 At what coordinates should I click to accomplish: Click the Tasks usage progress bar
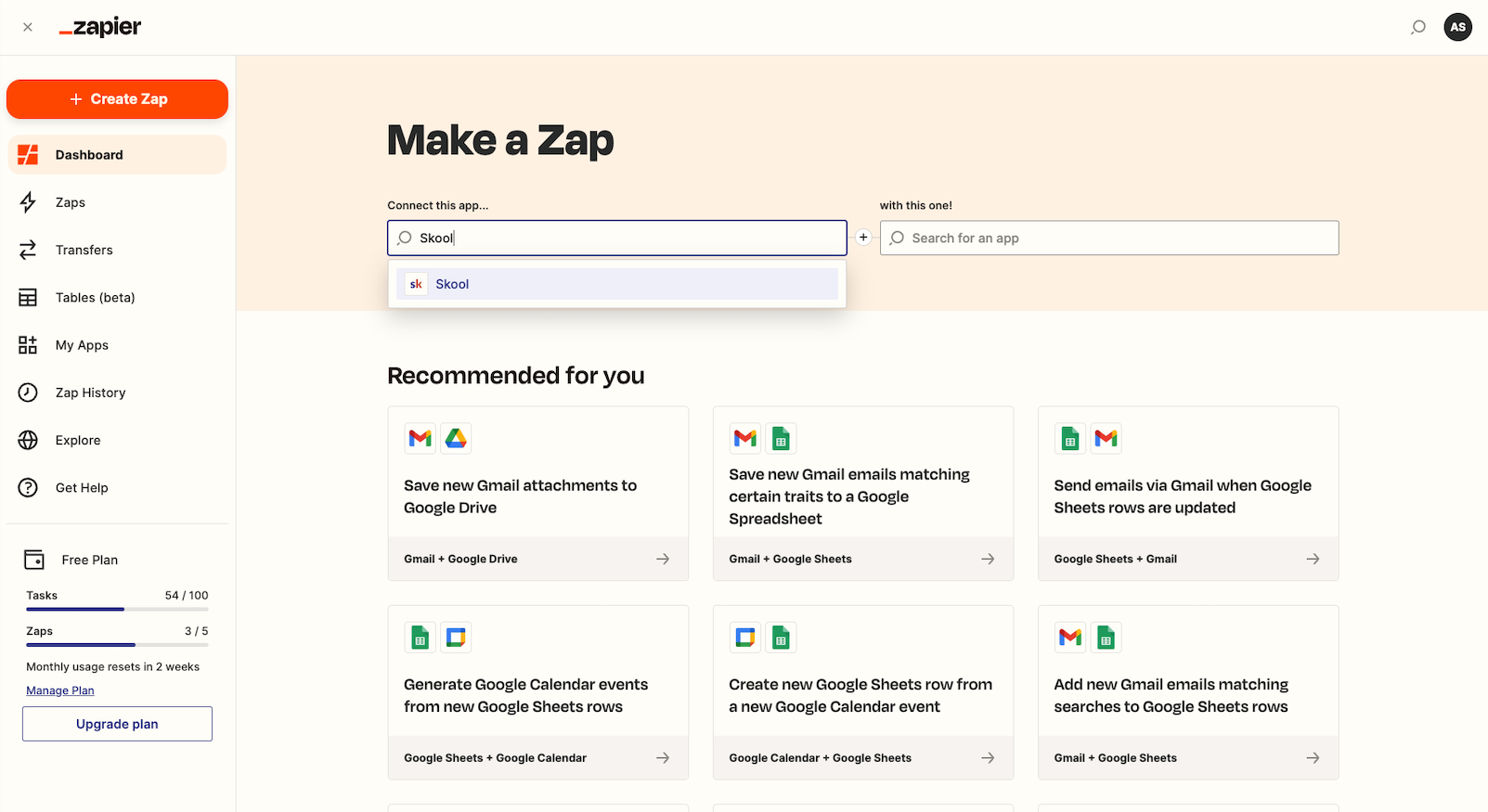[x=117, y=610]
